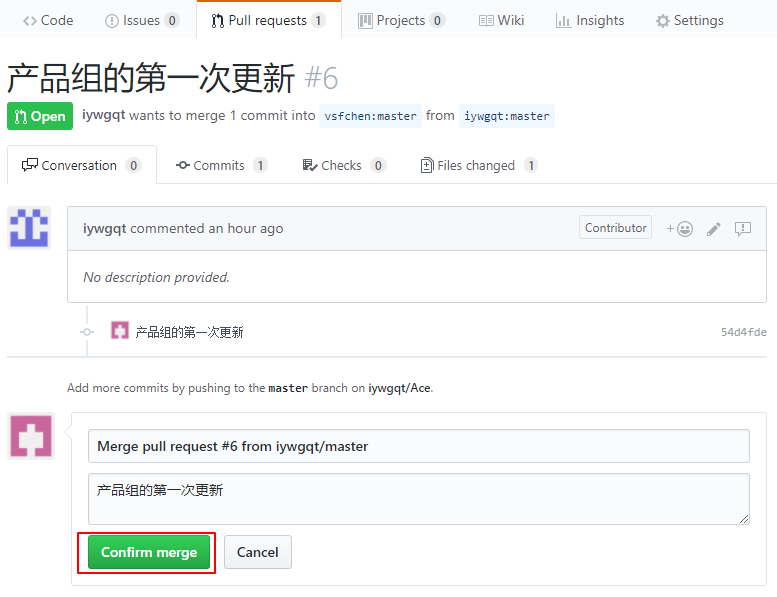Click the pink avatar beside merge box
This screenshot has height=597, width=777.
pos(31,437)
